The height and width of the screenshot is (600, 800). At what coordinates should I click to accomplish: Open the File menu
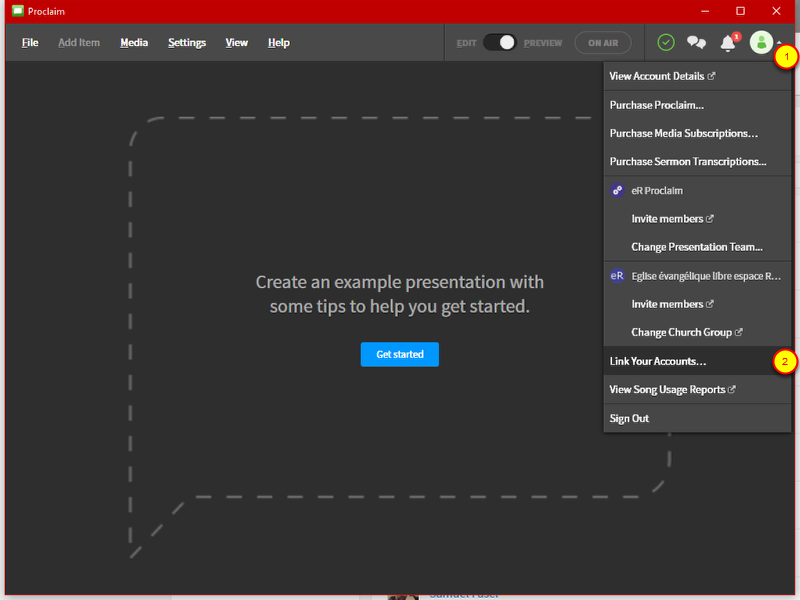(30, 43)
